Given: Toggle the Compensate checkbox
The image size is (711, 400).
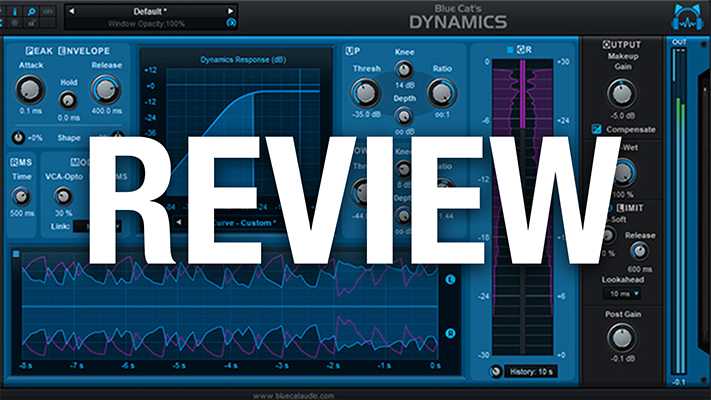Looking at the screenshot, I should tap(597, 129).
